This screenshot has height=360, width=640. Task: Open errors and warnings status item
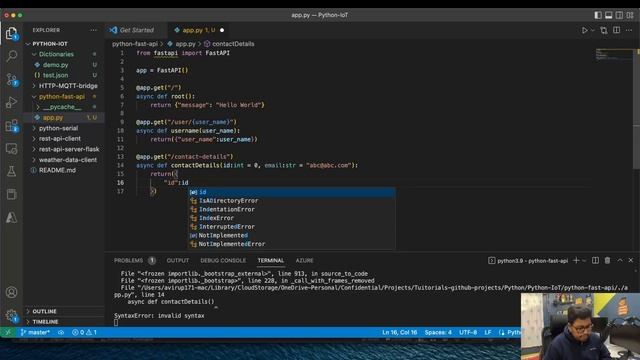click(x=84, y=332)
